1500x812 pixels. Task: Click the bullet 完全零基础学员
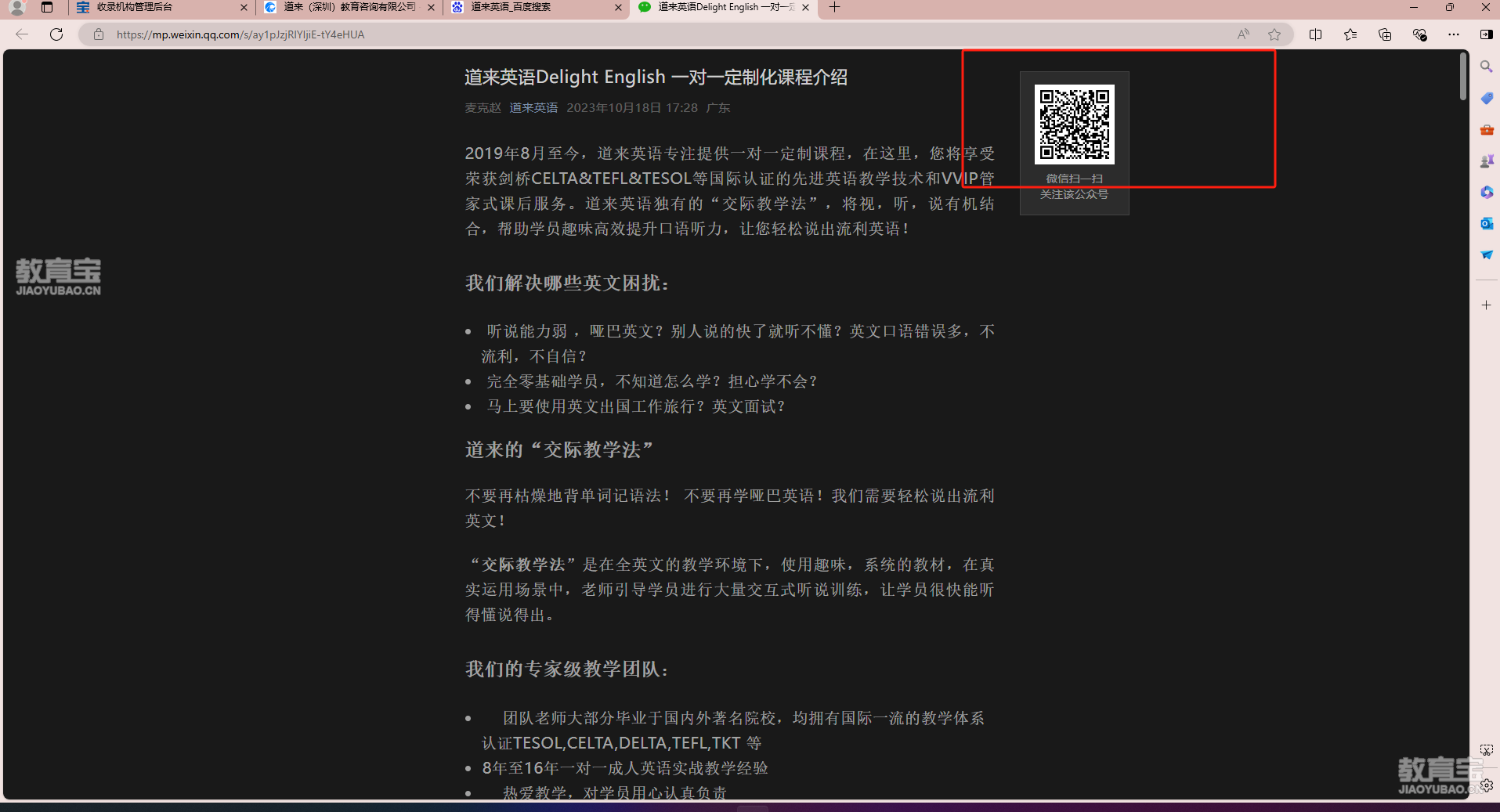click(652, 381)
